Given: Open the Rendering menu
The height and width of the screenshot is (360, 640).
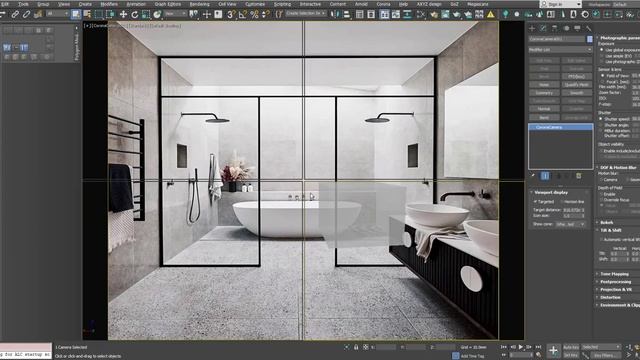Looking at the screenshot, I should pyautogui.click(x=199, y=4).
